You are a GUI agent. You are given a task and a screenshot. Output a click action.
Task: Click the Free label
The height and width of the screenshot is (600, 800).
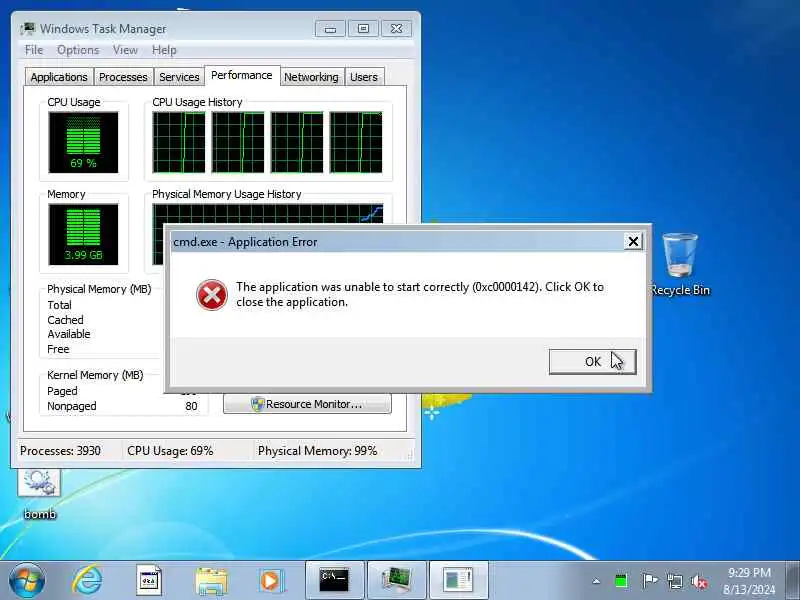tap(58, 349)
